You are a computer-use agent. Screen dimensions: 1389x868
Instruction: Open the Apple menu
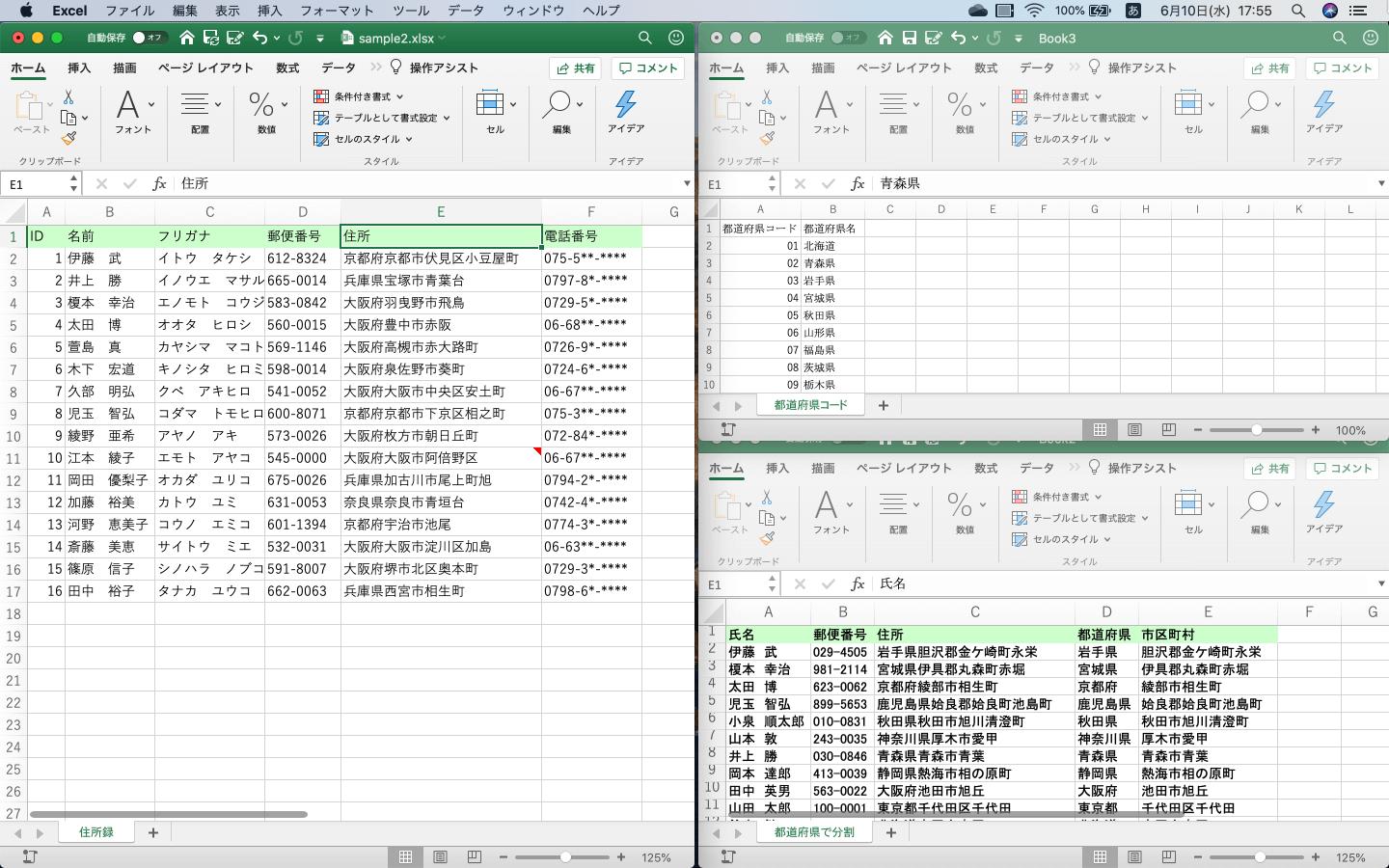[26, 11]
